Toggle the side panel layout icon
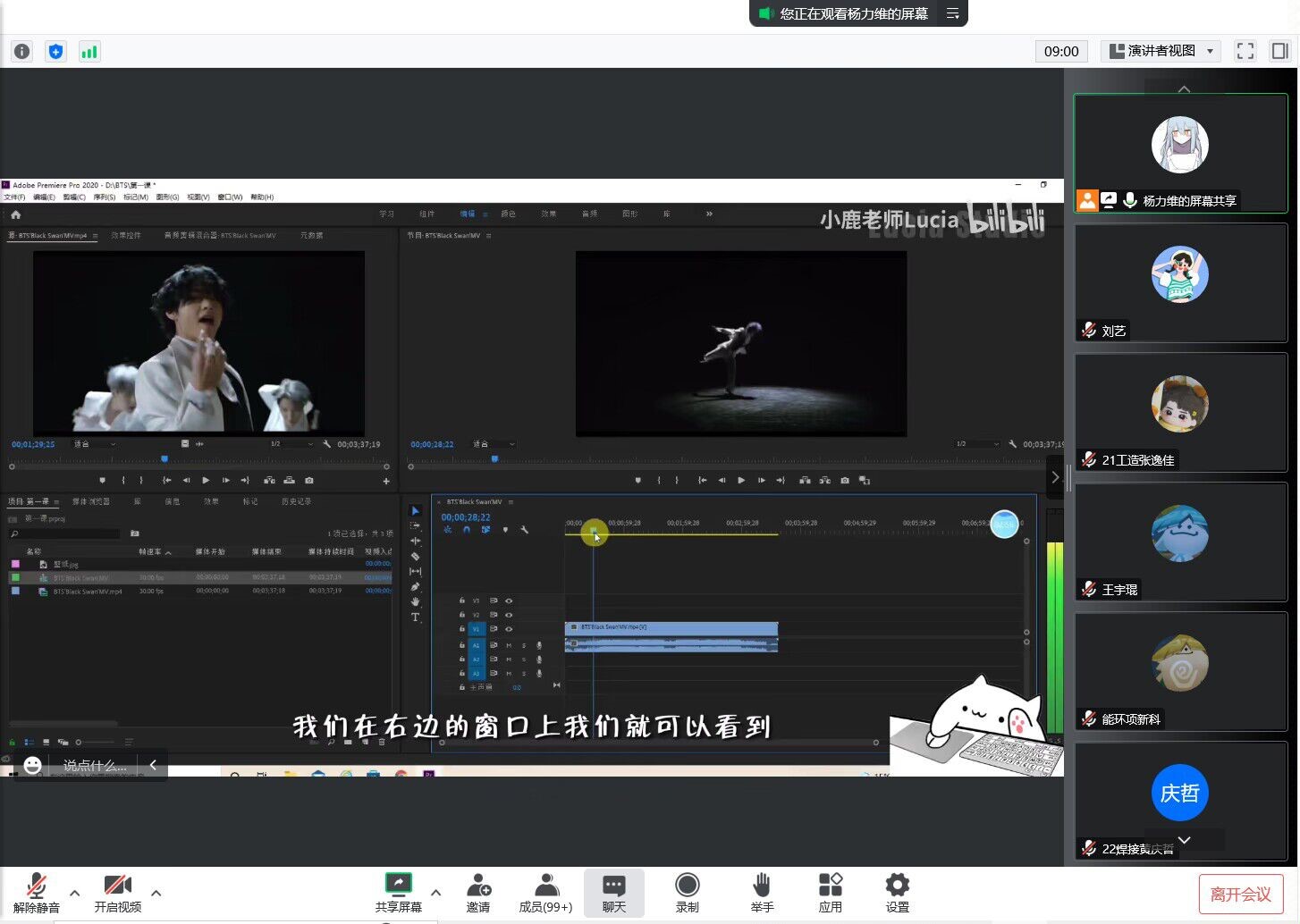The image size is (1300, 924). click(x=1280, y=51)
